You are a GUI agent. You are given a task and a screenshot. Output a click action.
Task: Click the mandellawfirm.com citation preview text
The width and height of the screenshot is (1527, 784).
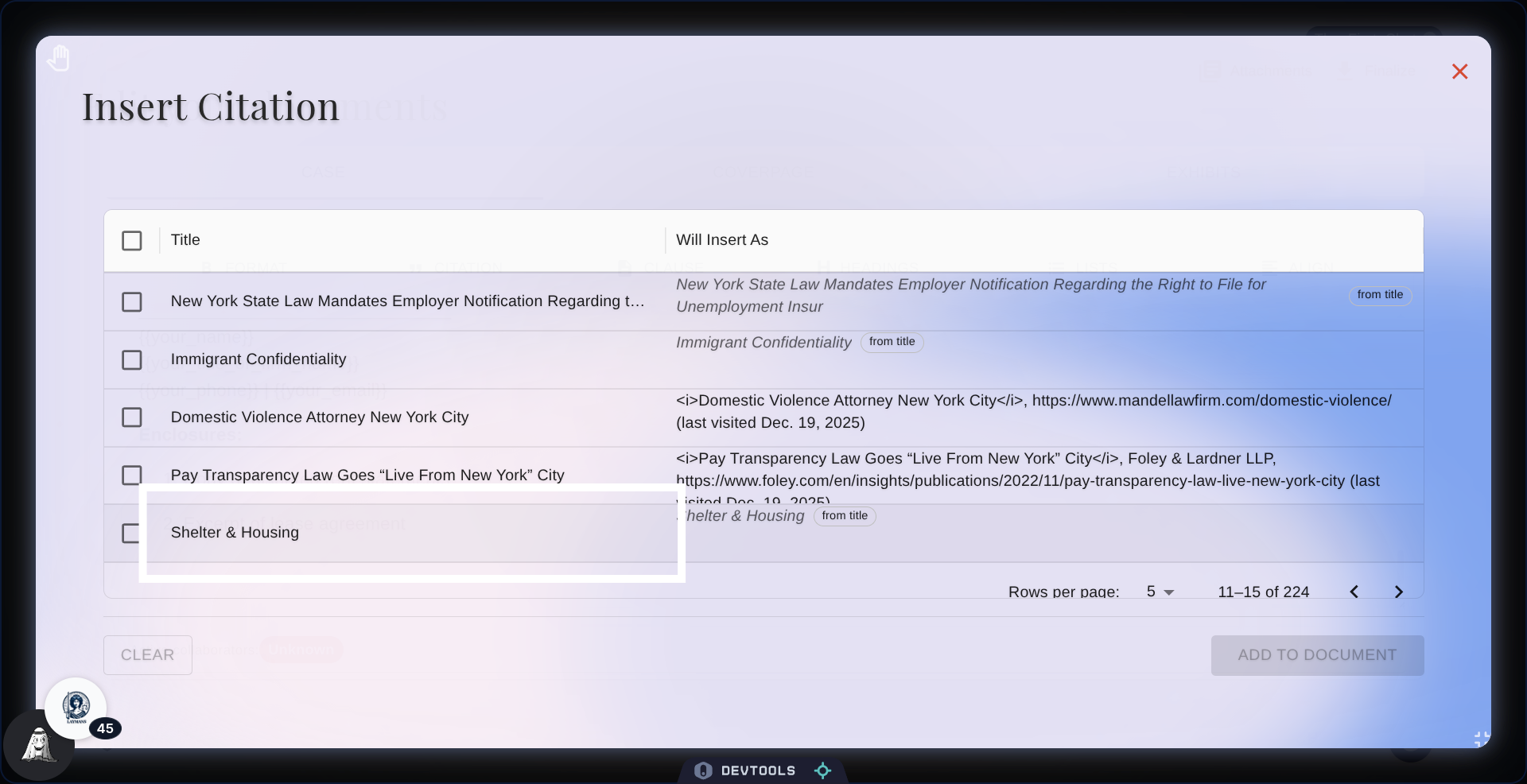coord(1034,412)
